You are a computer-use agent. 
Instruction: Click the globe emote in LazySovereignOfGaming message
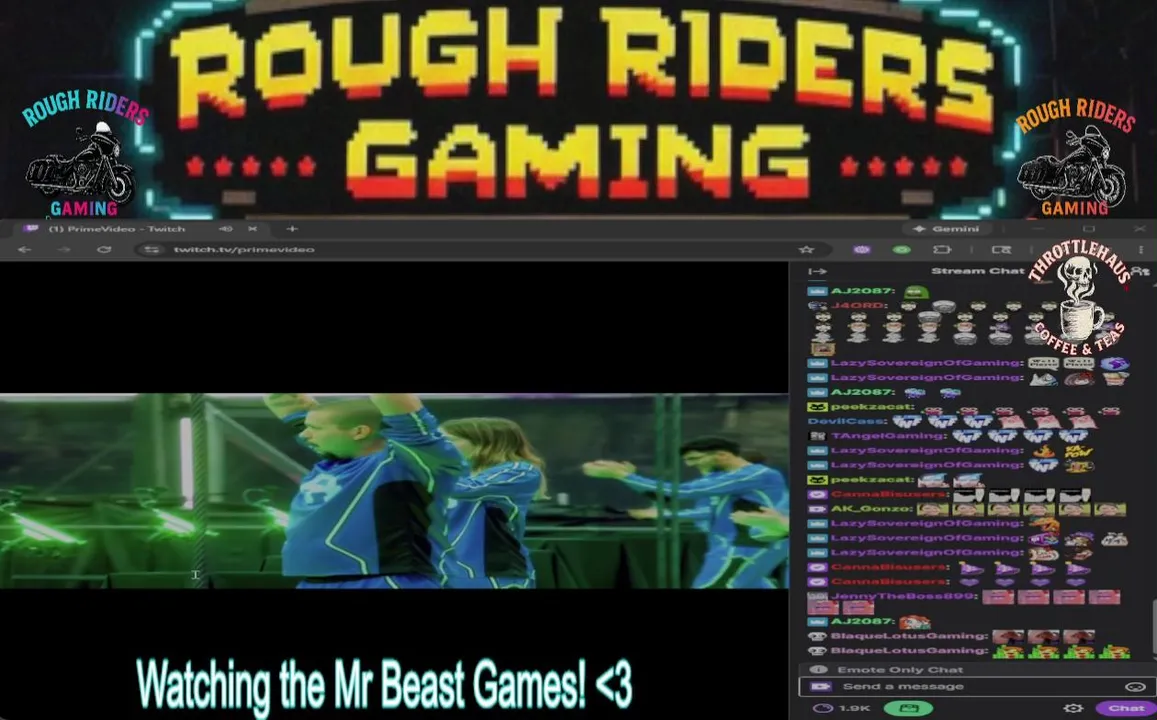coord(1114,363)
